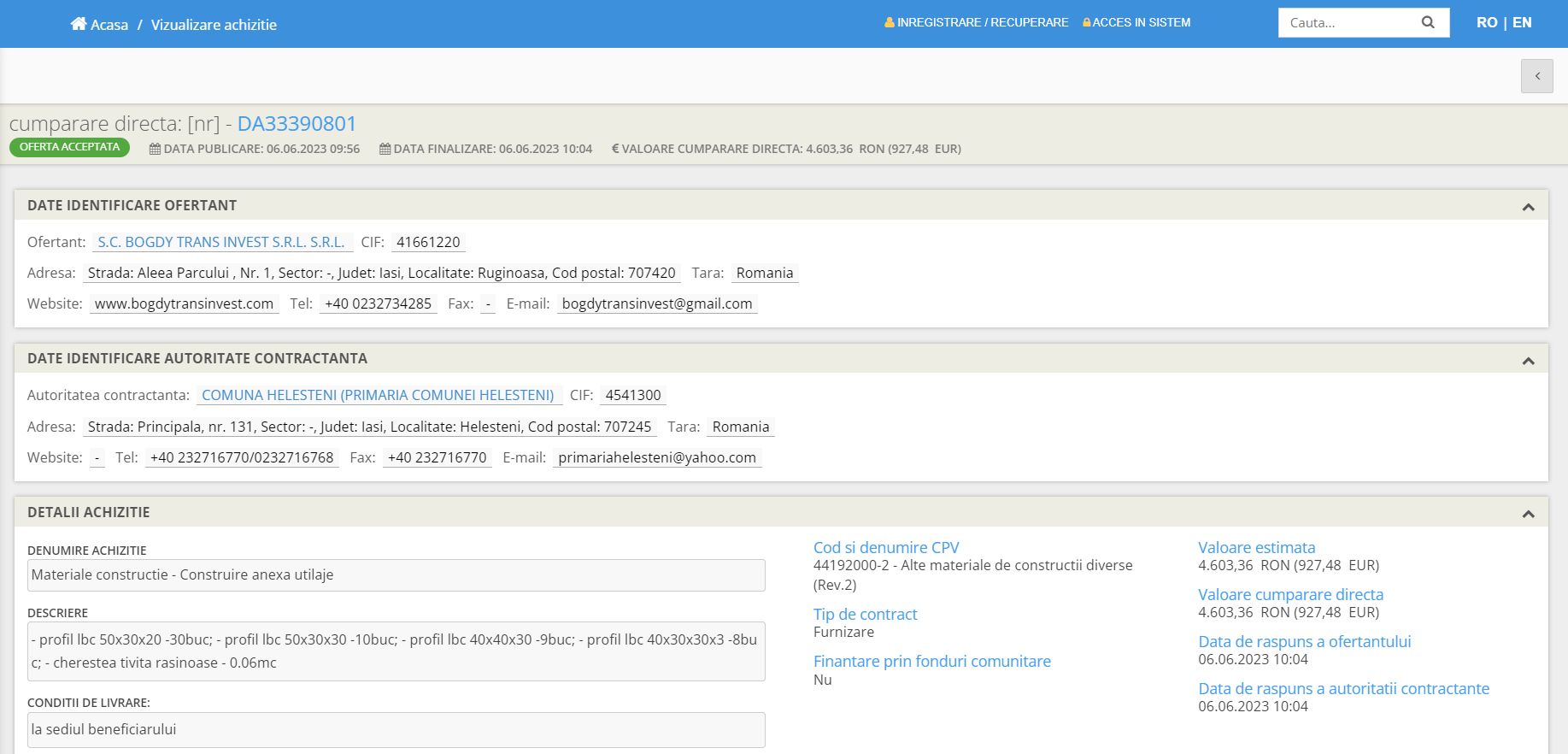This screenshot has width=1568, height=754.
Task: Open COMUNA HELESTENI (PRIMARIA COMUNEI HELESTENI) link
Action: [x=378, y=395]
